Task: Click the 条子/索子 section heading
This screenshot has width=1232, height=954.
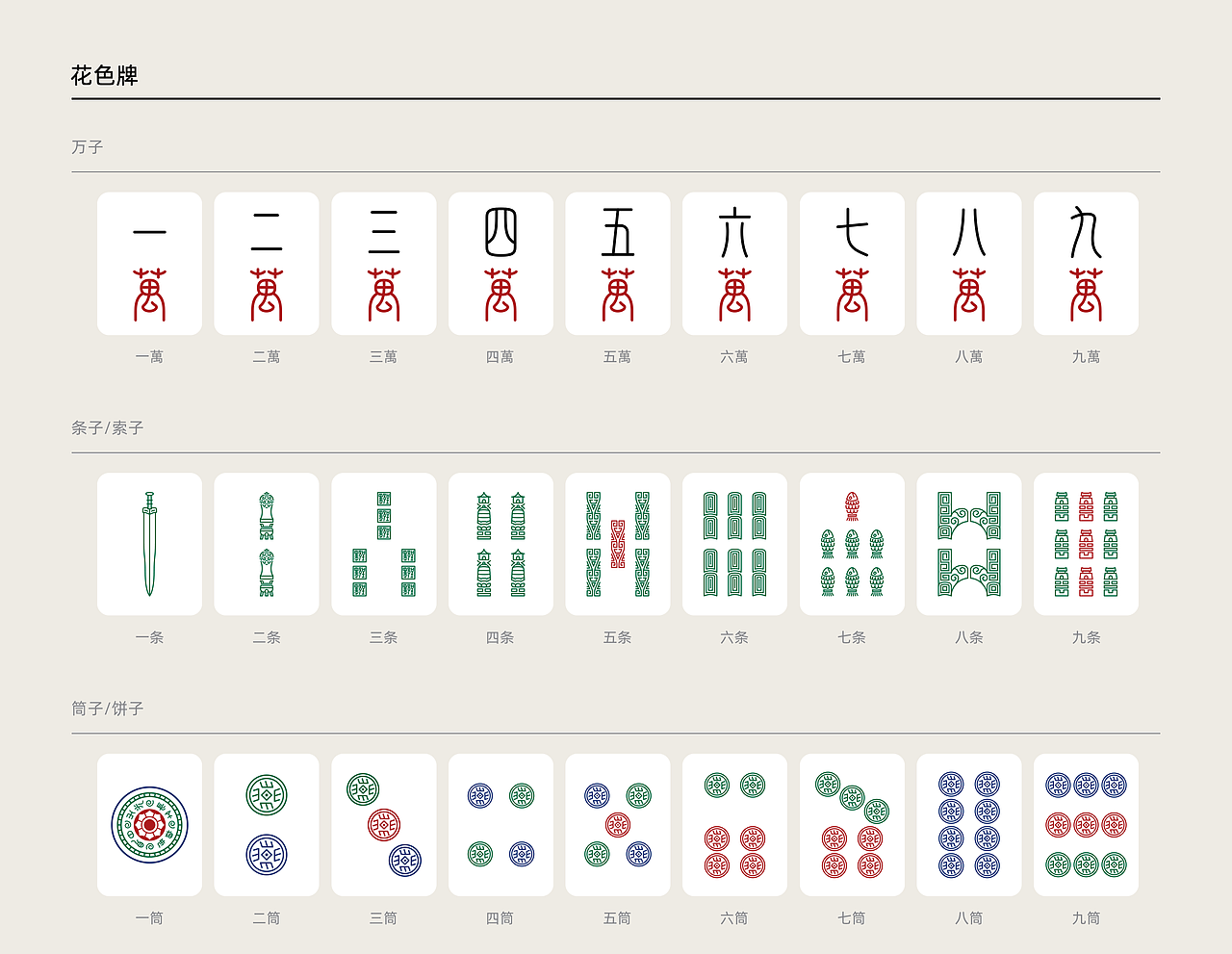Action: coord(108,427)
